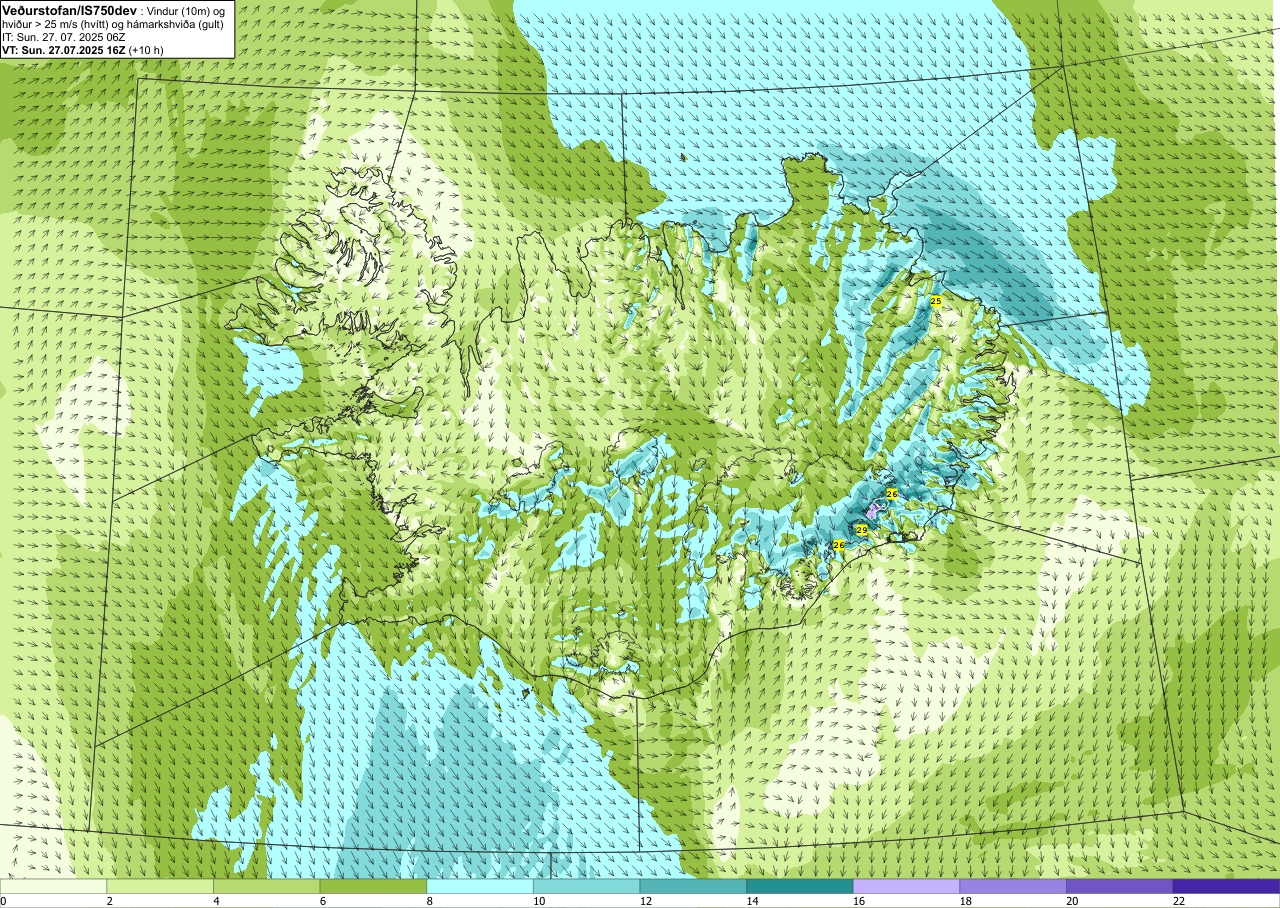Click the scale label '6'
Screen dimensions: 1280x908
pos(321,901)
